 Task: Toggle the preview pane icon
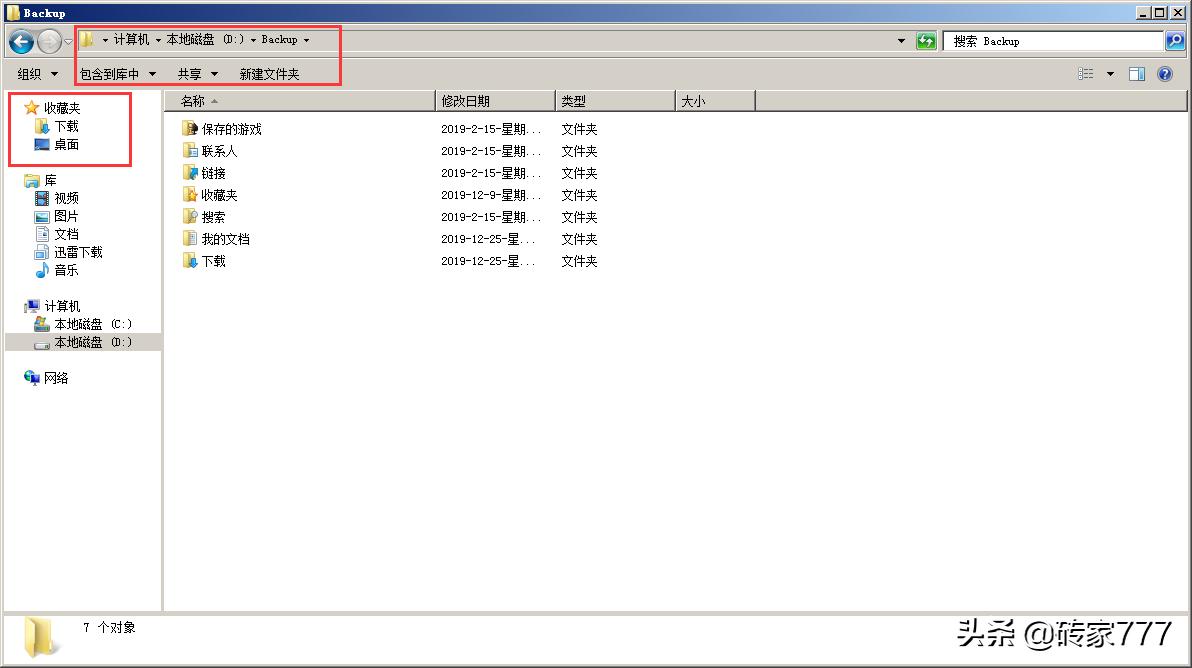point(1137,74)
